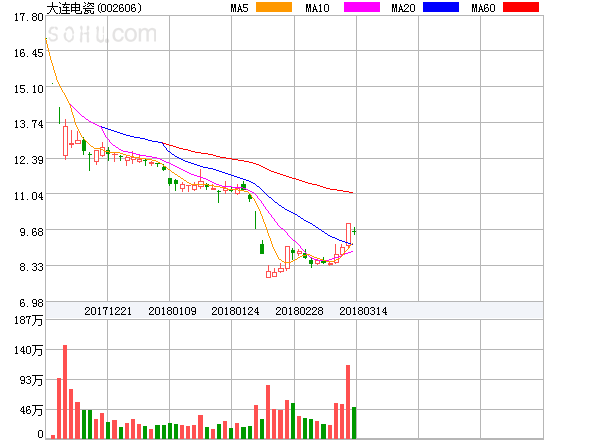
Task: Click the 20180314 date label
Action: point(363,311)
